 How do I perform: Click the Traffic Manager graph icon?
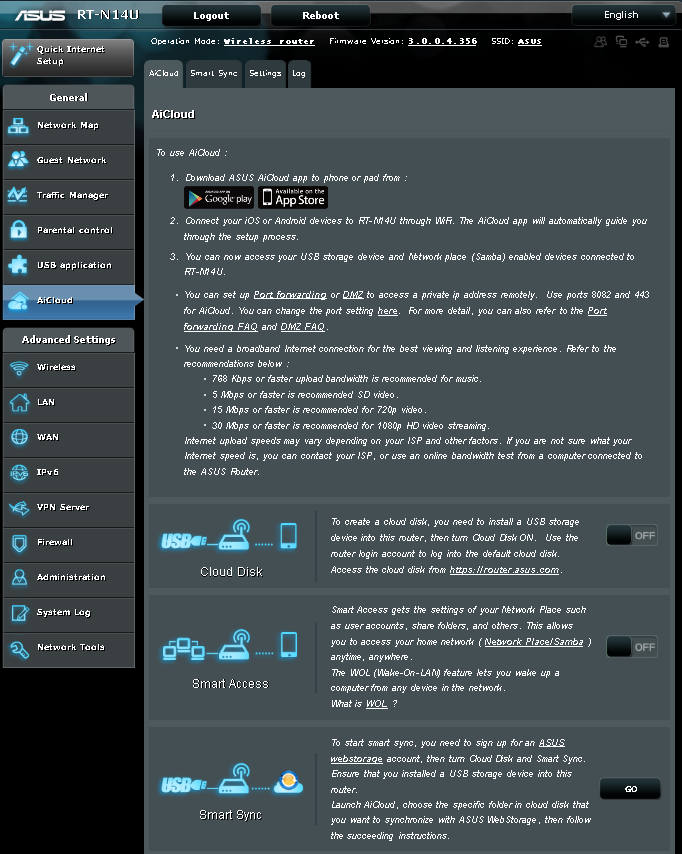point(19,194)
